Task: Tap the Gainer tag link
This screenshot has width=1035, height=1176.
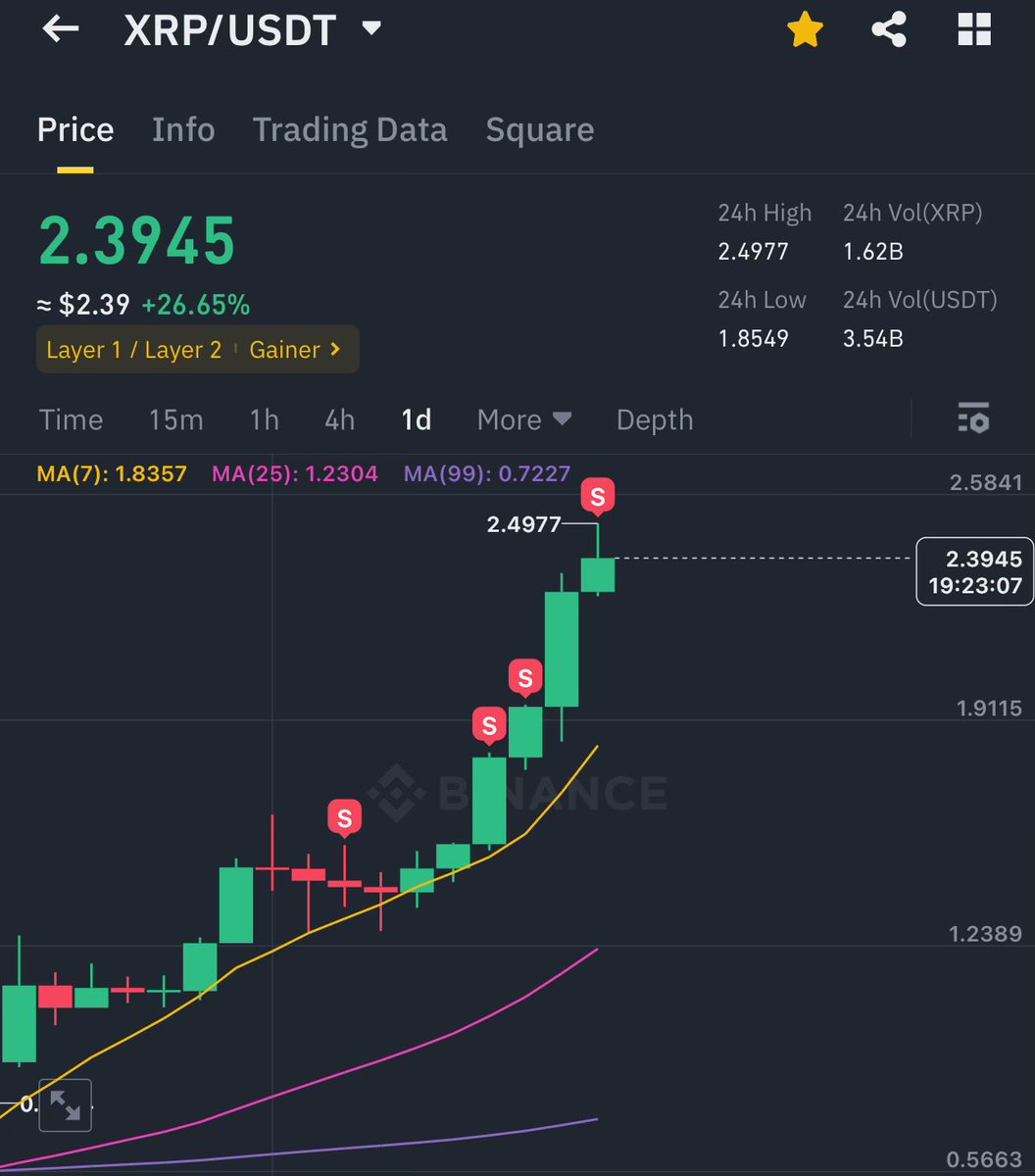Action: (295, 350)
